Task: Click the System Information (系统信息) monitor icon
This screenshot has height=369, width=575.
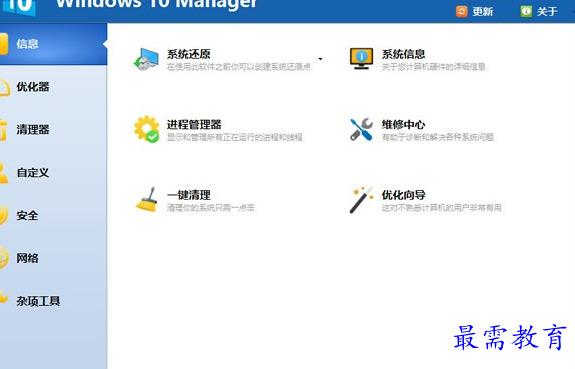Action: click(361, 59)
